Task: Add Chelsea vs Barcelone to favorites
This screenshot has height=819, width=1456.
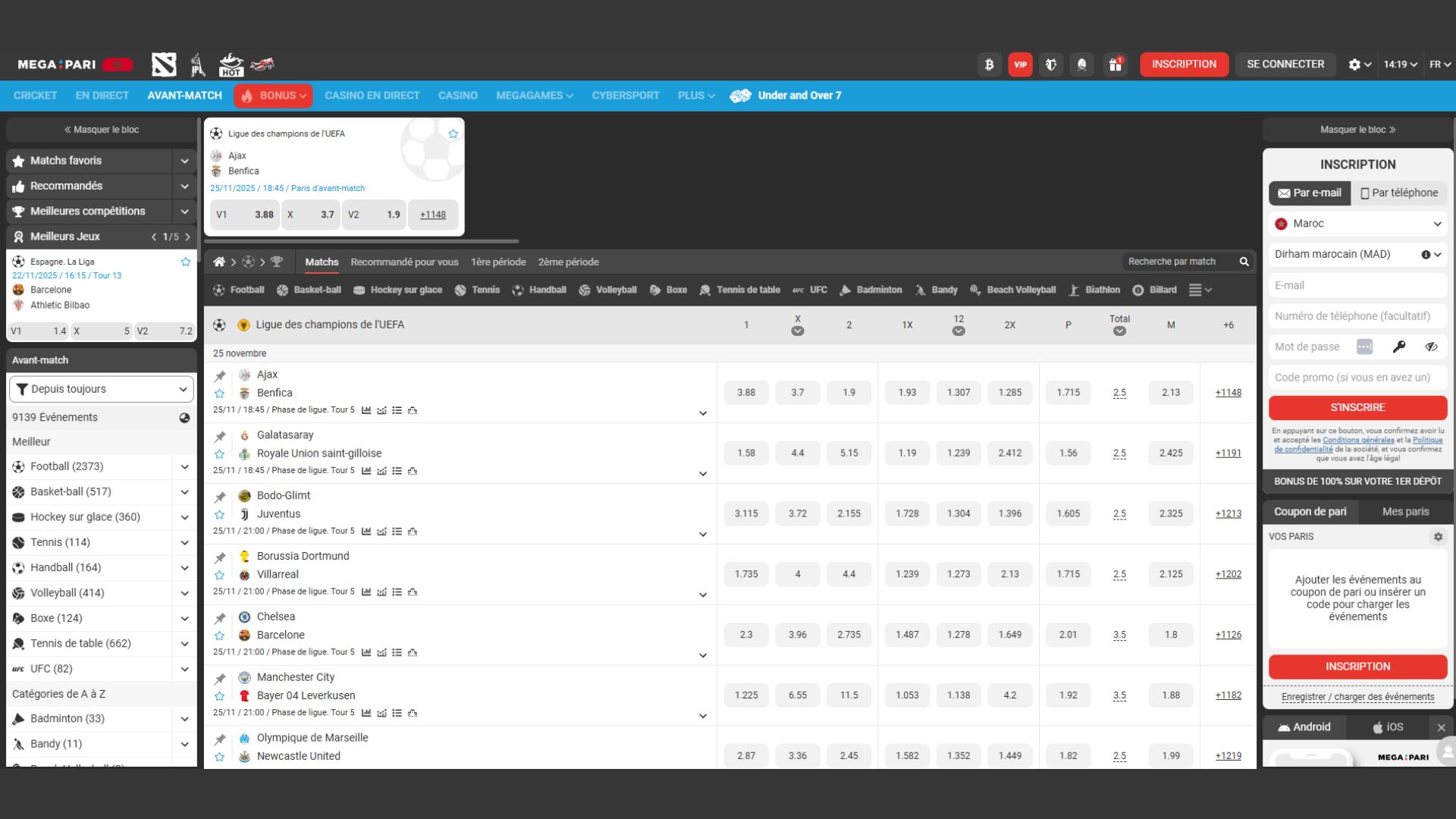Action: (x=220, y=635)
